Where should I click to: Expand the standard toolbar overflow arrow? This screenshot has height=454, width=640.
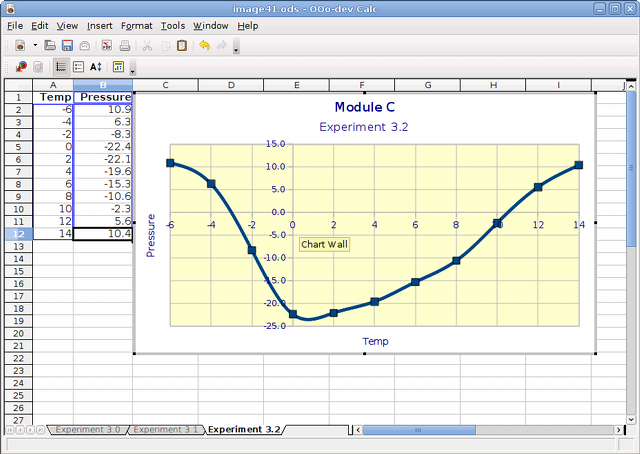point(236,48)
